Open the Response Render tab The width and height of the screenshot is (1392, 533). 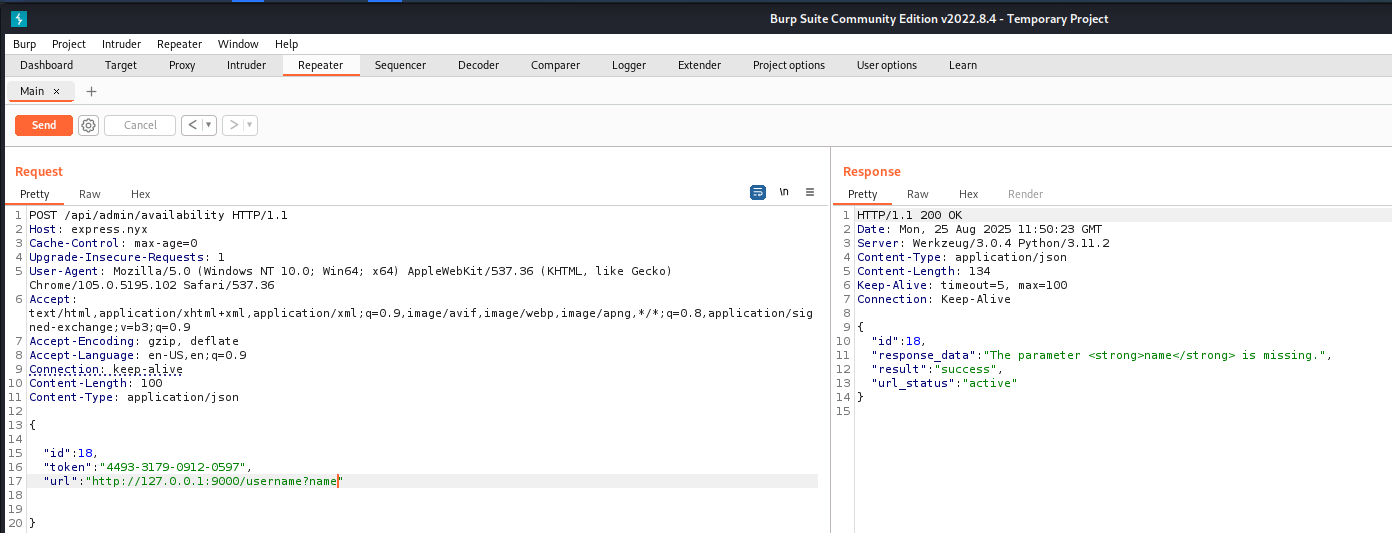1025,194
